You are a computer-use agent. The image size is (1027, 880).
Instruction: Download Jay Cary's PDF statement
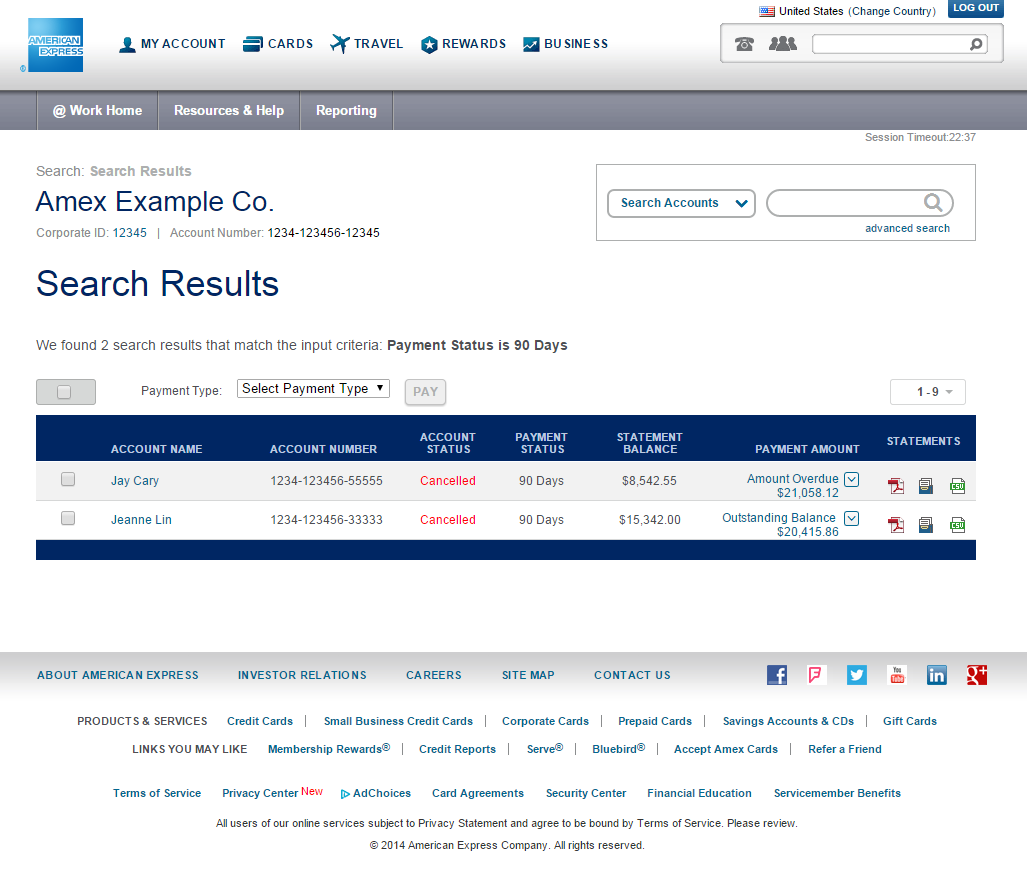896,486
